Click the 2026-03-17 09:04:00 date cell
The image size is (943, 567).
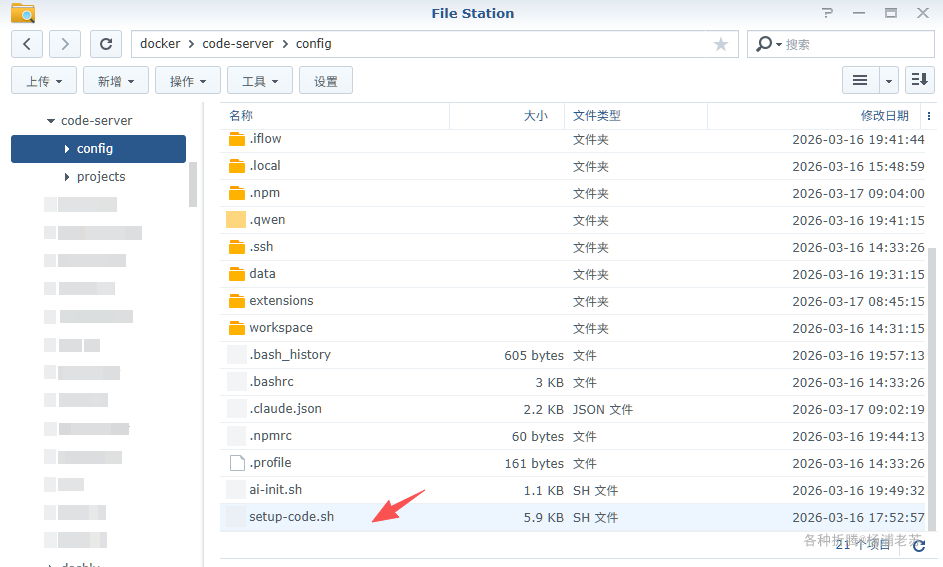(x=858, y=194)
